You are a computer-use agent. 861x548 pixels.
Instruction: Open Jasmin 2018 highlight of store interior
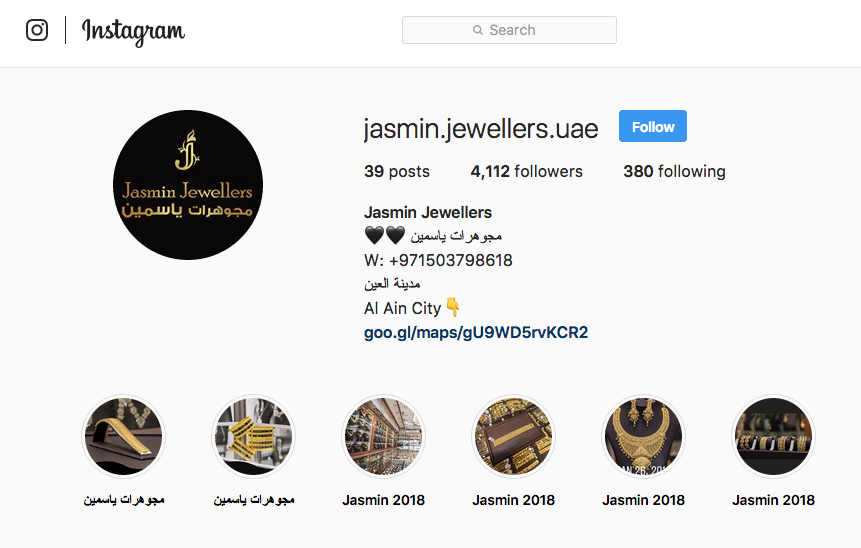383,437
